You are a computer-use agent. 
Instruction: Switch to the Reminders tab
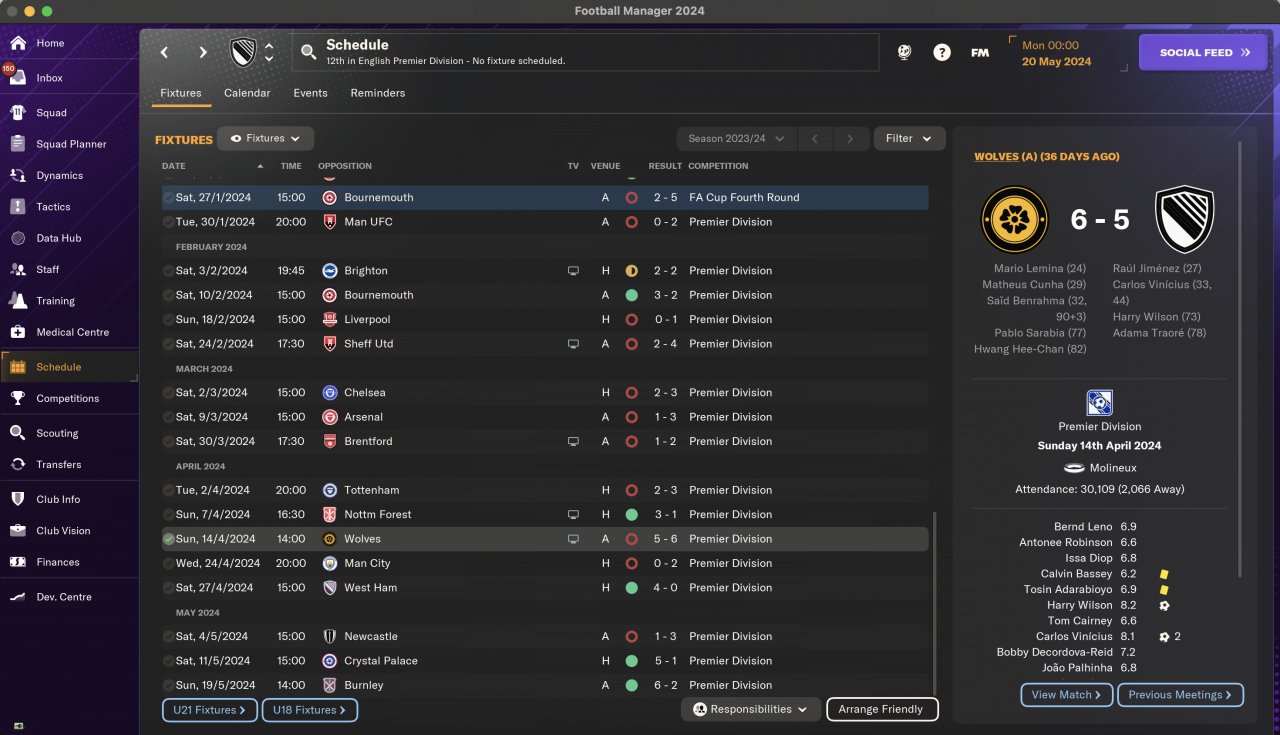click(378, 93)
